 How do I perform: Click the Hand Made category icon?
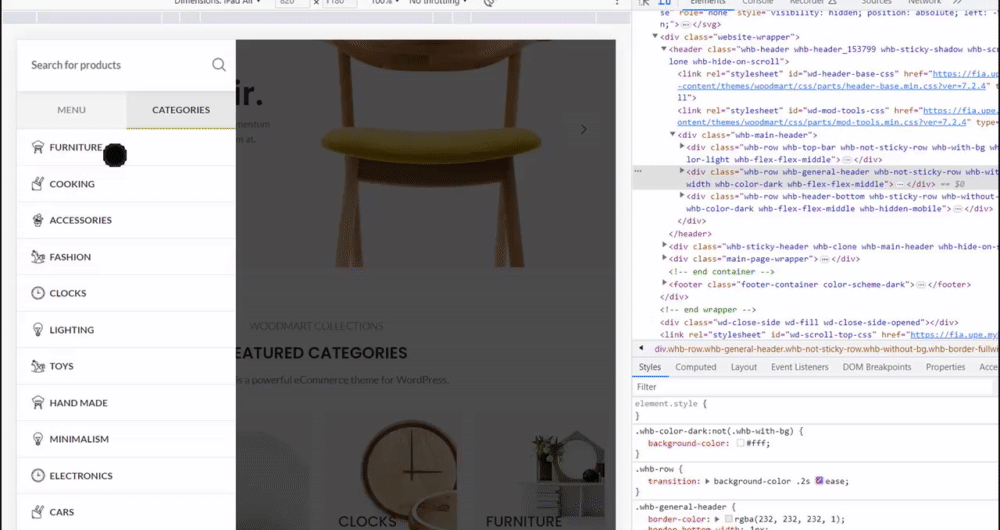(38, 402)
